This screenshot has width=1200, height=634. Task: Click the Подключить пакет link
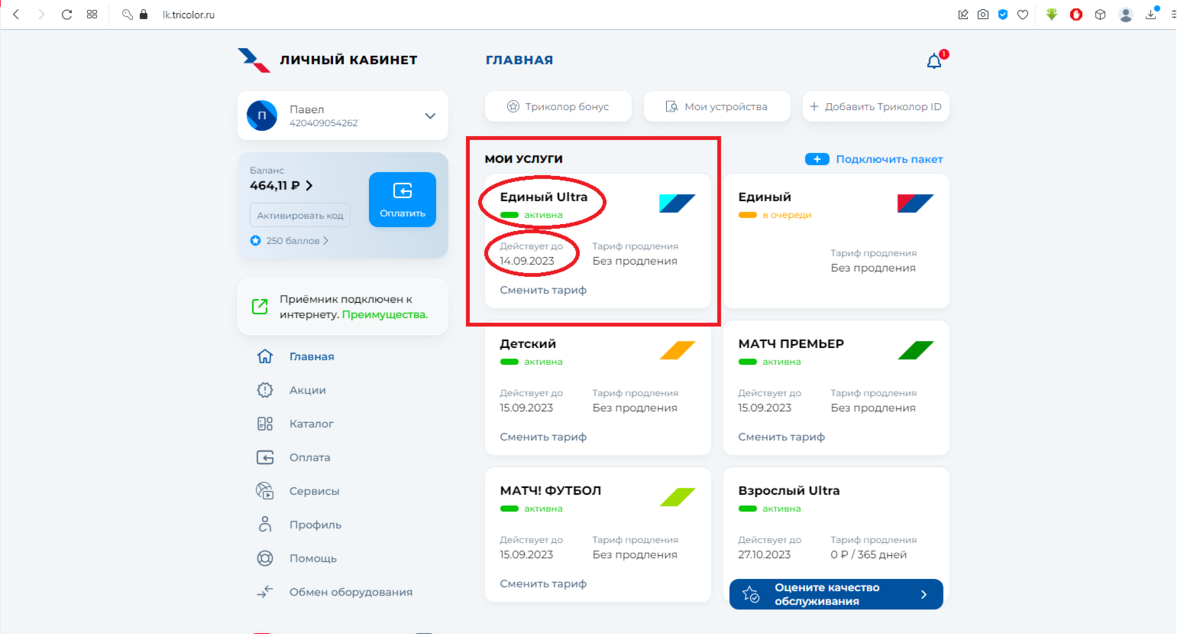pos(889,159)
